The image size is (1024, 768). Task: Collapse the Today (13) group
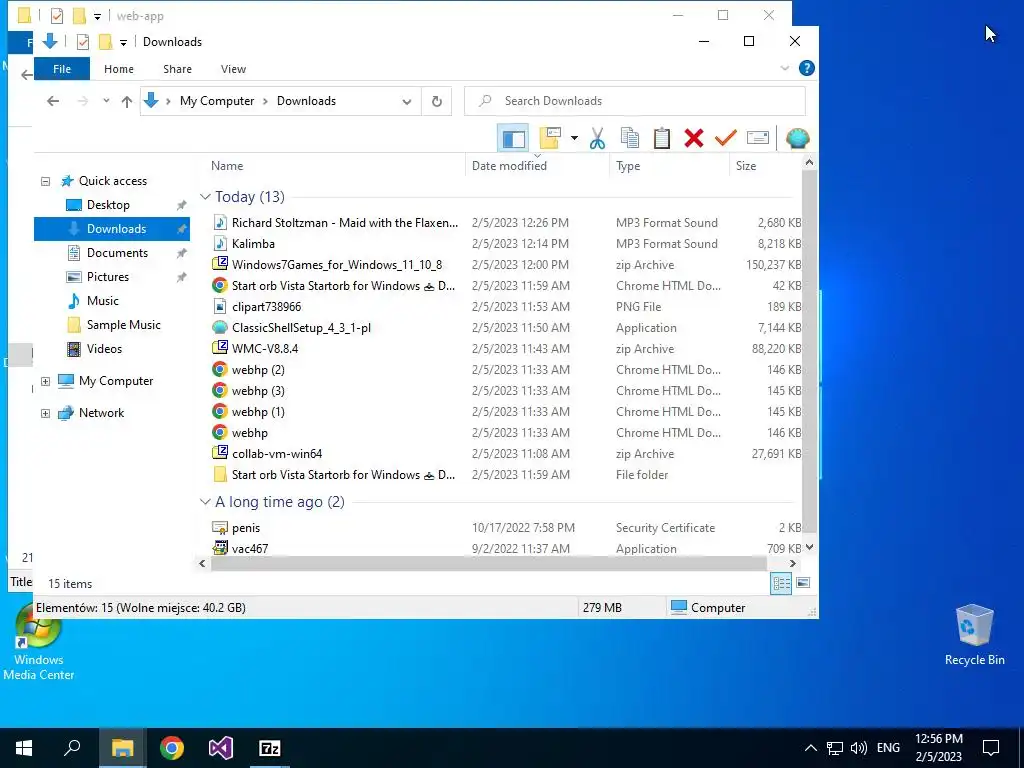click(205, 197)
